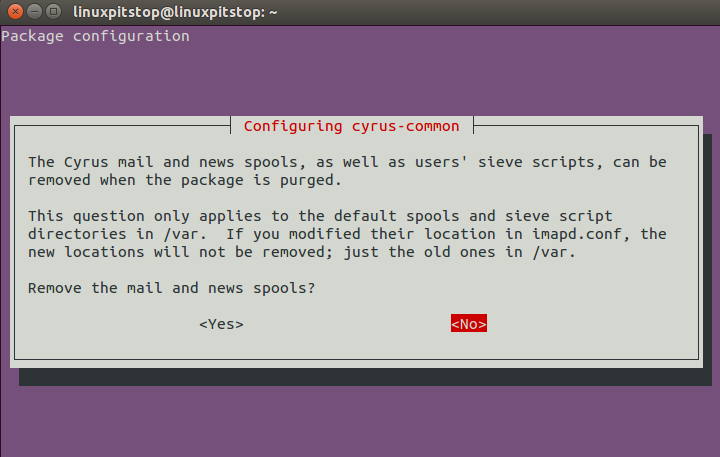Click the 'Package configuration' header text

(95, 36)
